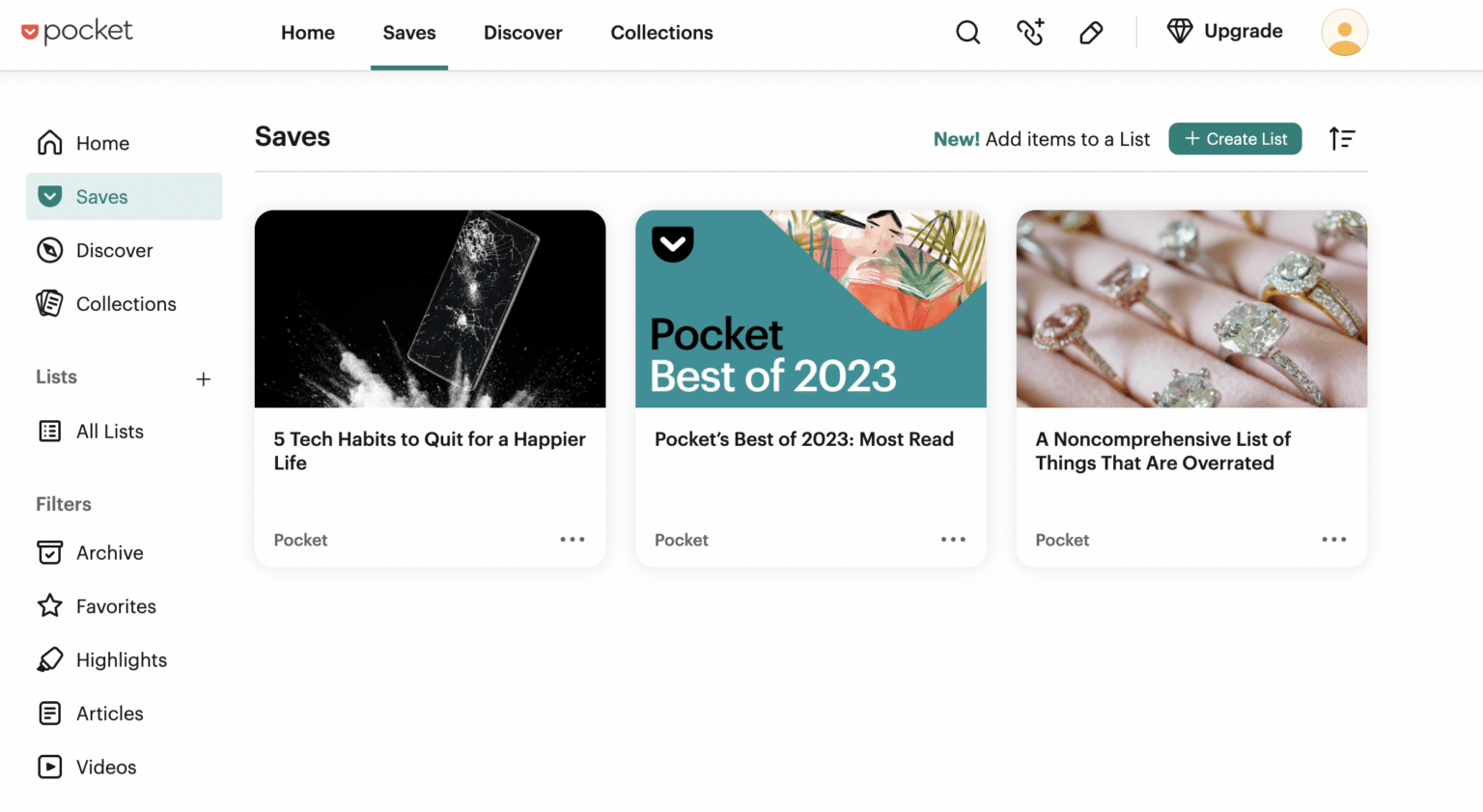Open the Favorites filter
1483x812 pixels.
[x=116, y=606]
